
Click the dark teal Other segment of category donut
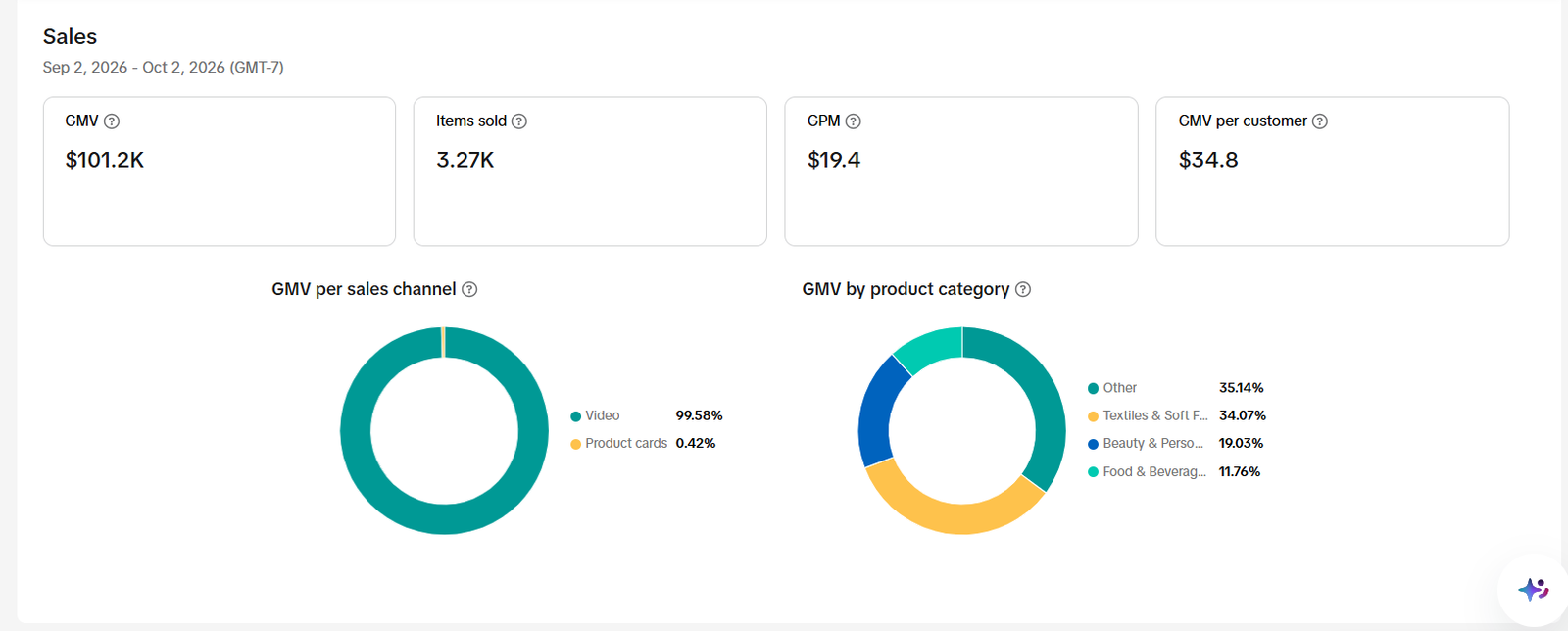[1045, 402]
